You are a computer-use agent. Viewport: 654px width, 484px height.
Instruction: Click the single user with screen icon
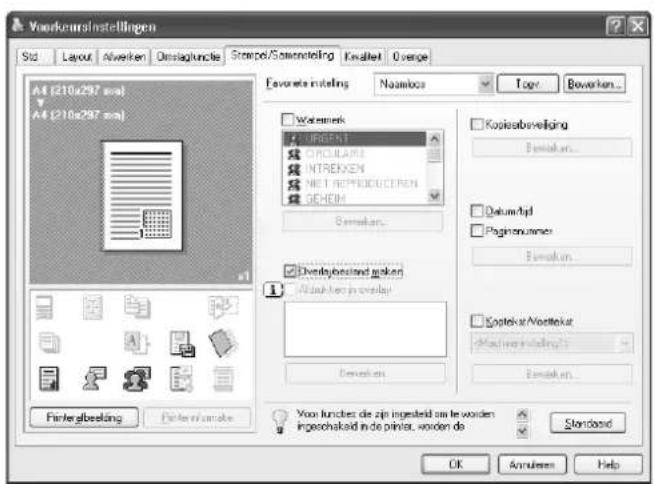tap(94, 379)
